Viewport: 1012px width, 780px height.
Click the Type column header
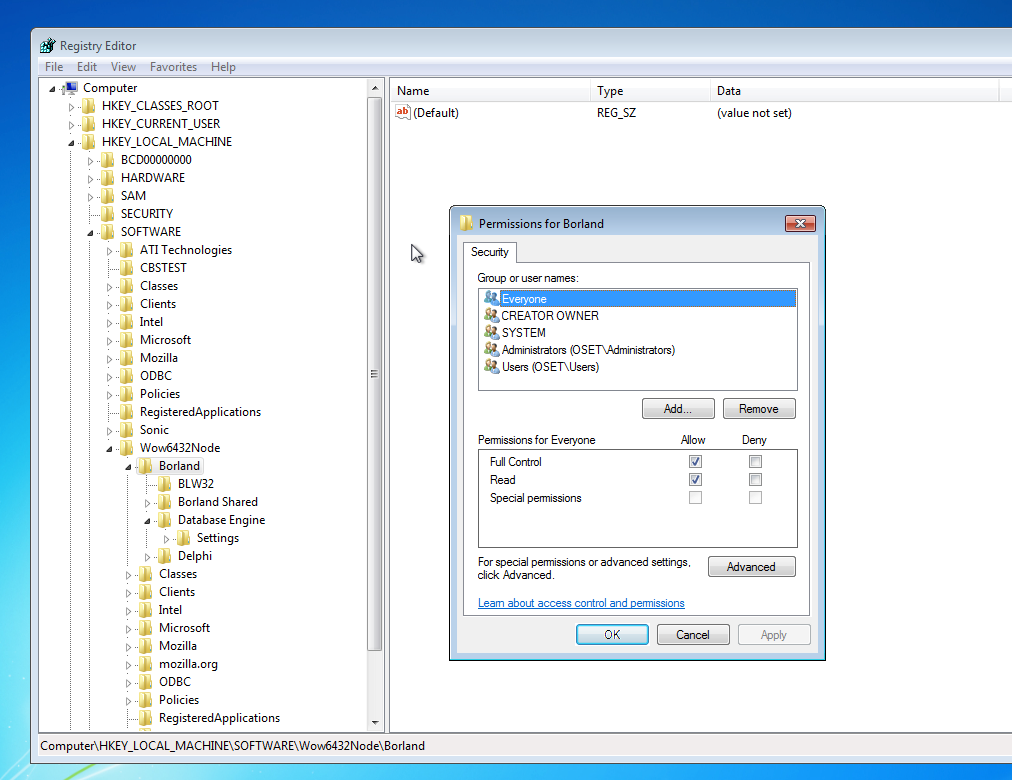650,91
